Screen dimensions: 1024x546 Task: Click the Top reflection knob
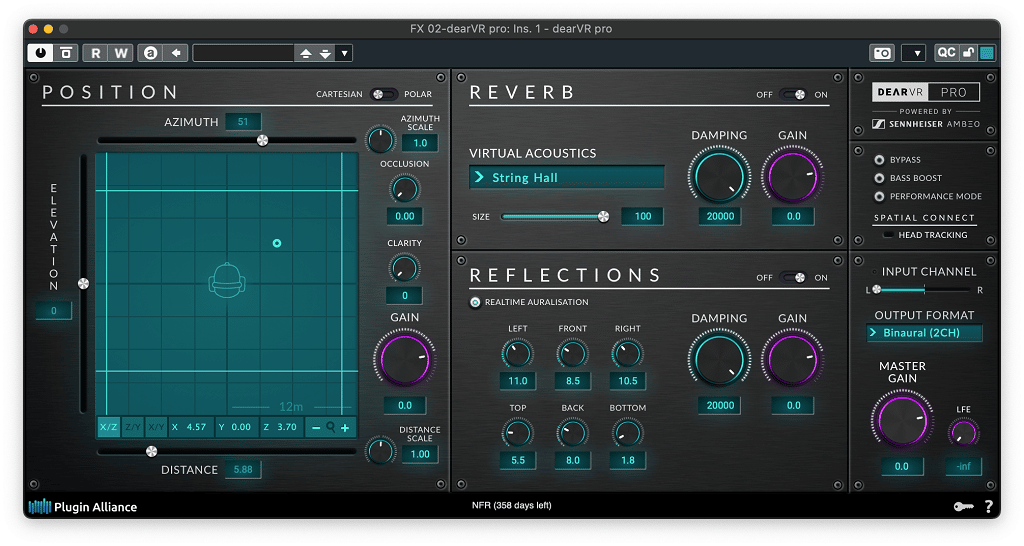tap(517, 433)
